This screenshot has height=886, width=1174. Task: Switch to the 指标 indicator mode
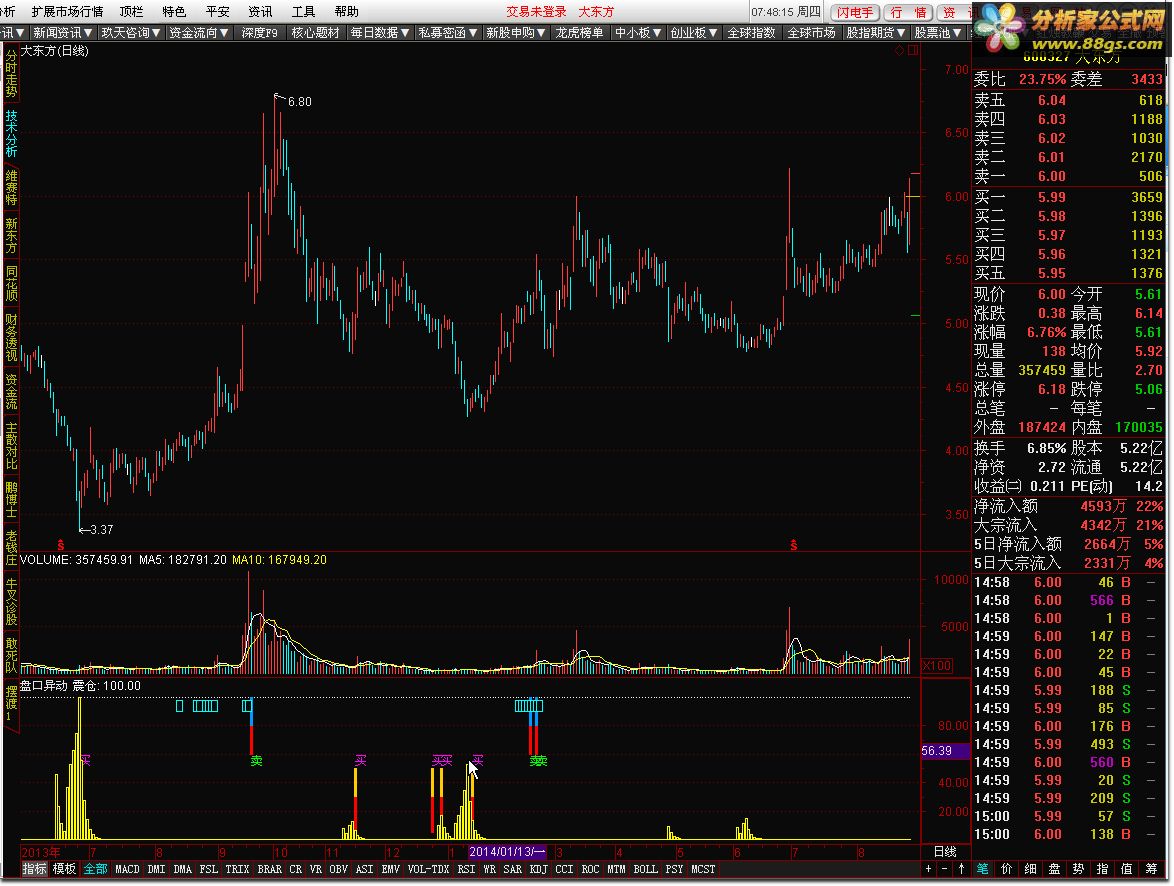[34, 869]
